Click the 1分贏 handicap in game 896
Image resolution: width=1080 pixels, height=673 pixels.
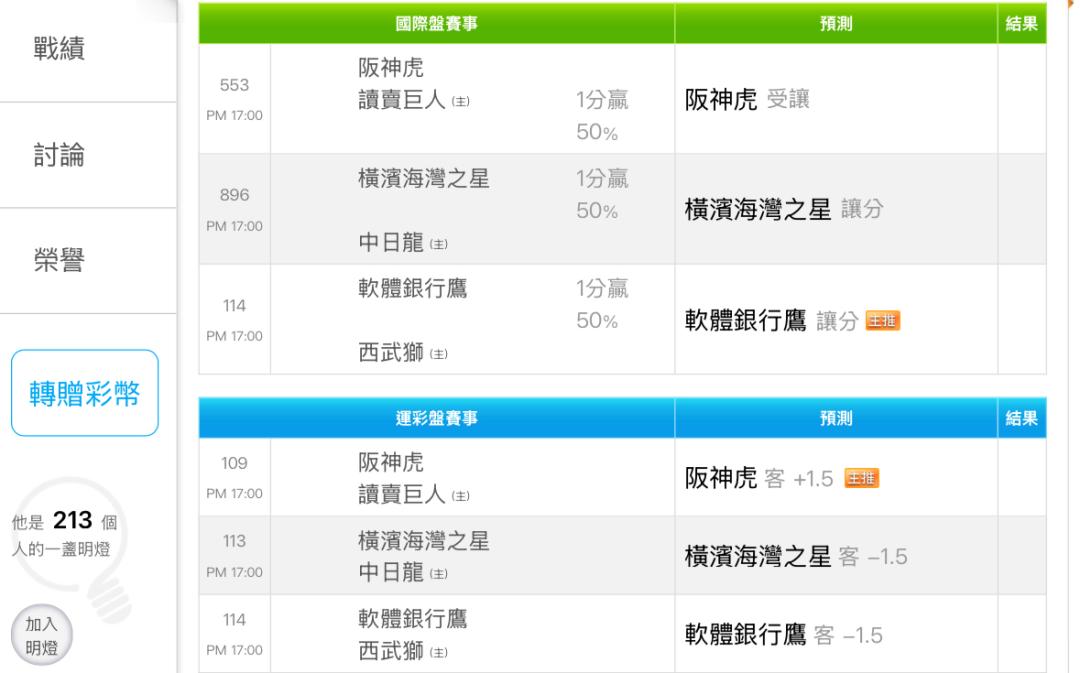(x=602, y=178)
